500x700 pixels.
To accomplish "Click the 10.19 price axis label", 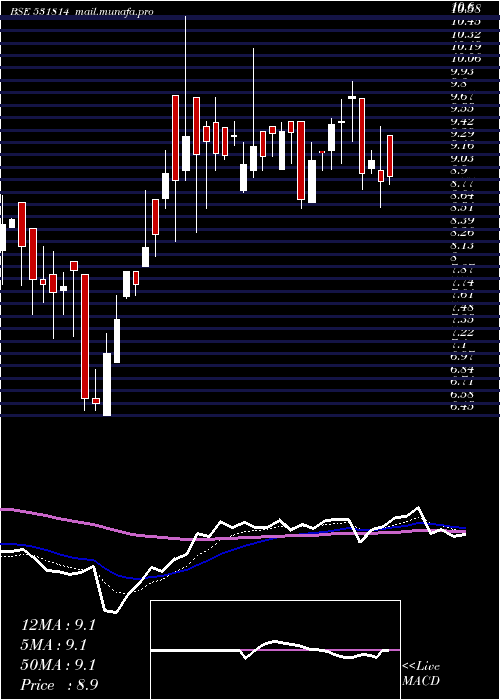I will (466, 46).
